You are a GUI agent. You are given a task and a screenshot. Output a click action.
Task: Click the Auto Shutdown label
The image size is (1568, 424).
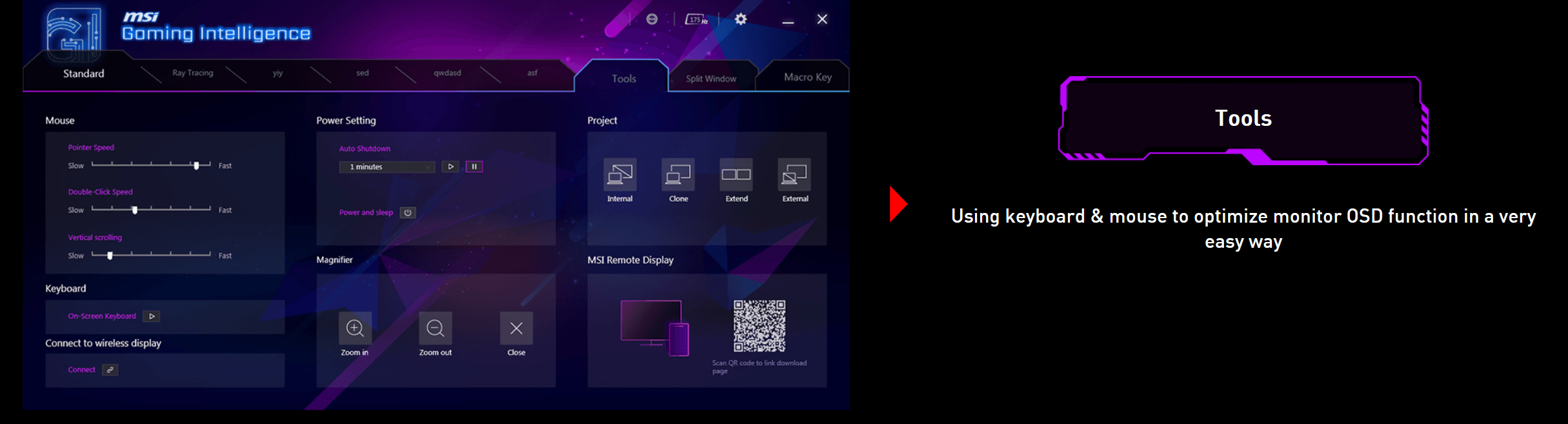(x=365, y=148)
